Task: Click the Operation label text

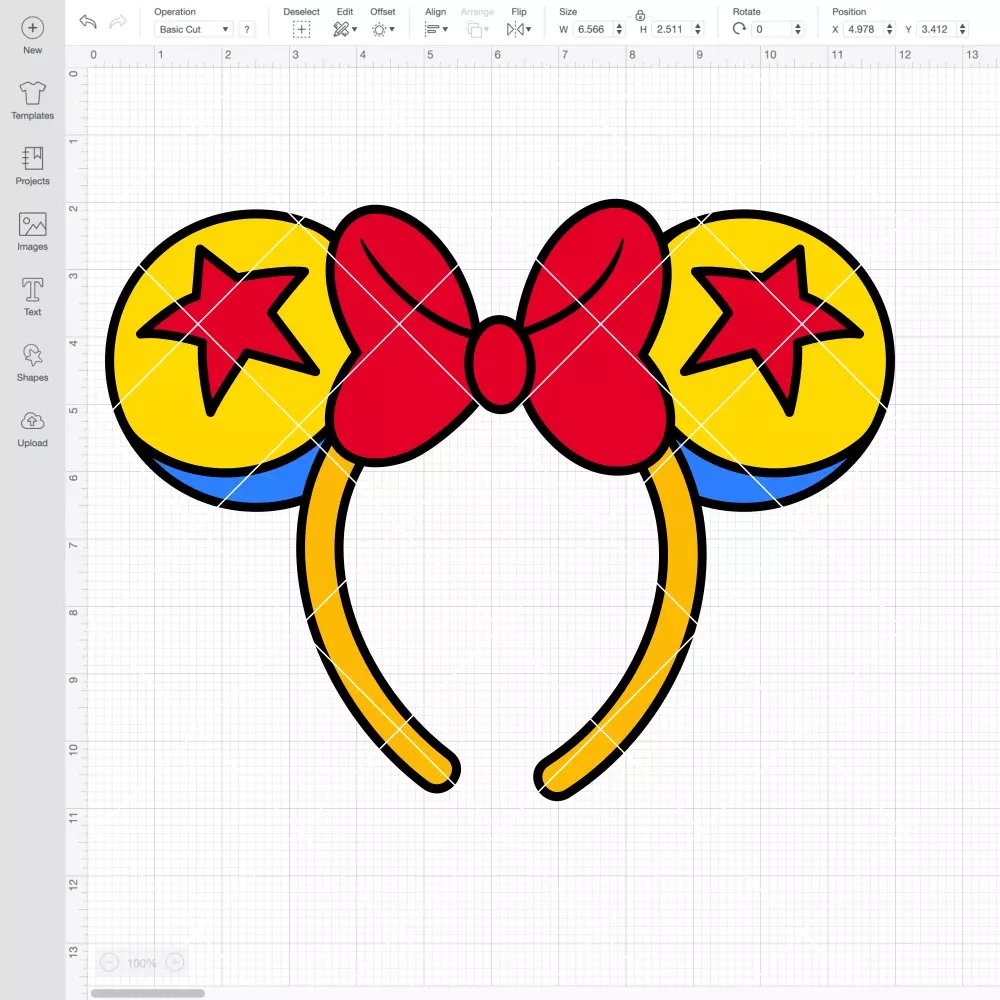Action: [x=175, y=11]
